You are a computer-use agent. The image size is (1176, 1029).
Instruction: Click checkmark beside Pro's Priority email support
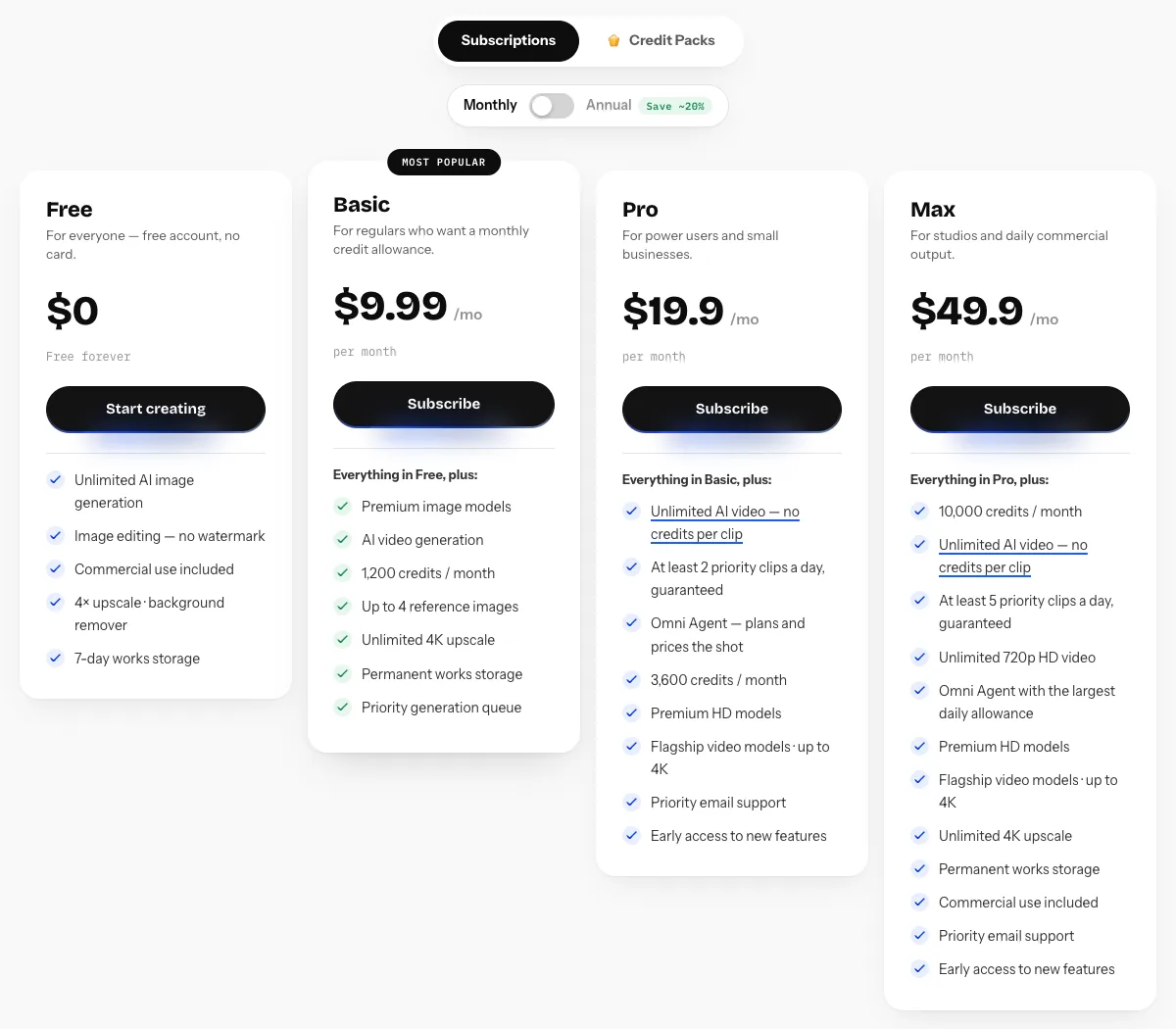(x=632, y=803)
